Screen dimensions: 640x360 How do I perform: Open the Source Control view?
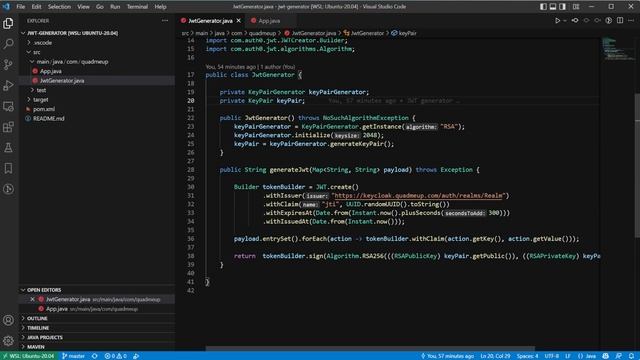pos(8,64)
